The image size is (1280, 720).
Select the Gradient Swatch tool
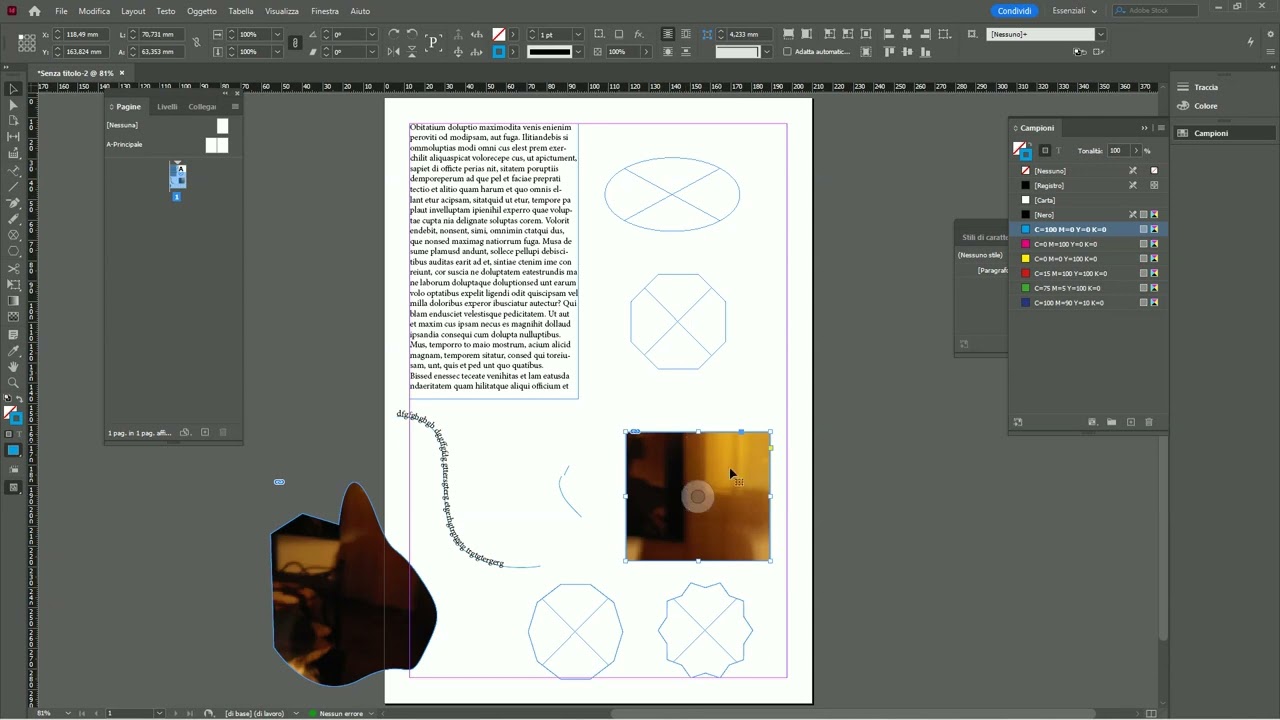pos(13,301)
